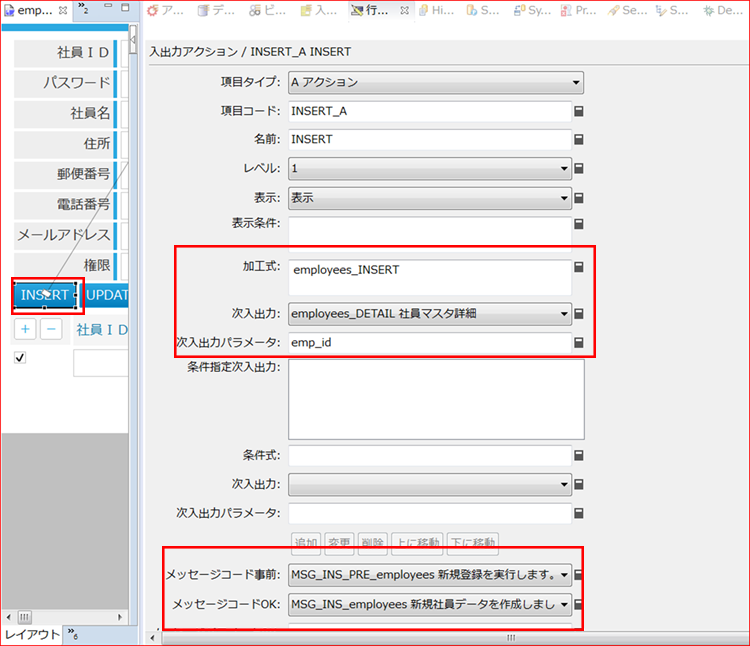
Task: Click the calculator icon beside メッセージコード事前
Action: pos(578,575)
